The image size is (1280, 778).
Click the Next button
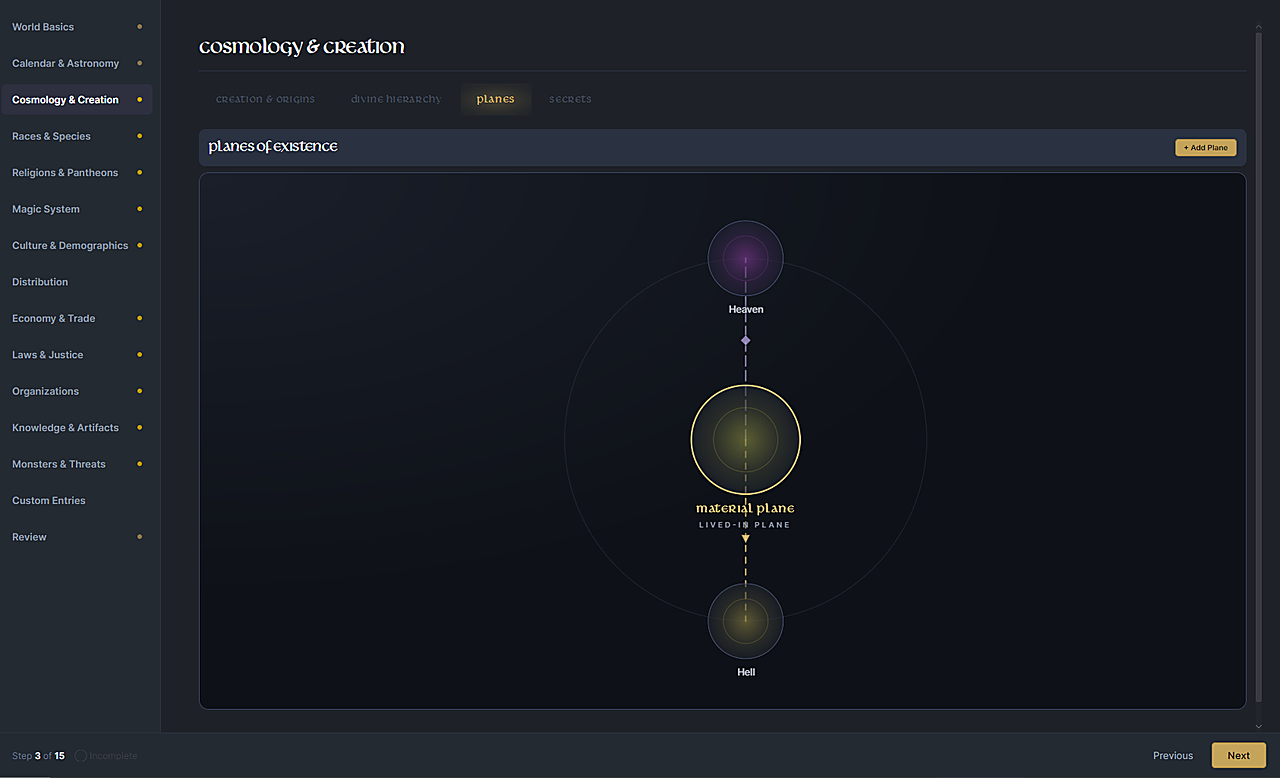coord(1239,756)
